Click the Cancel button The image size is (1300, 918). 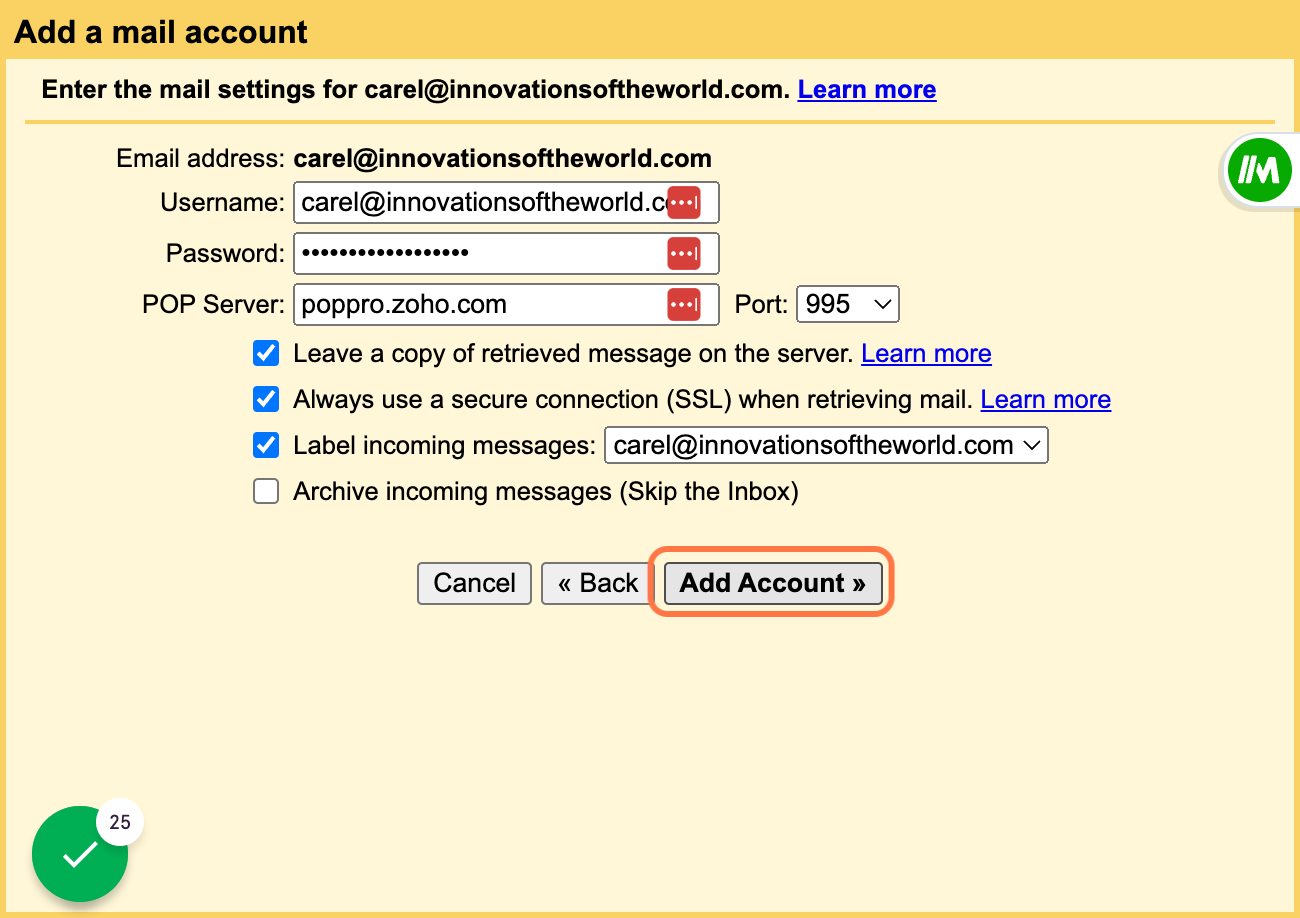pos(475,583)
